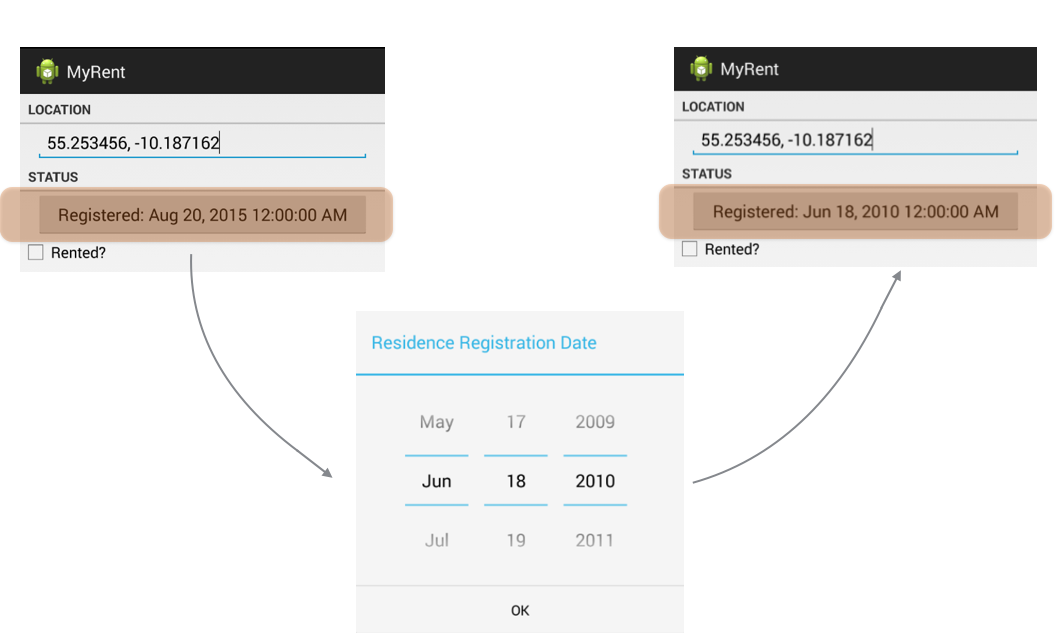
Task: Click the MyRent title in left action bar
Action: point(98,71)
